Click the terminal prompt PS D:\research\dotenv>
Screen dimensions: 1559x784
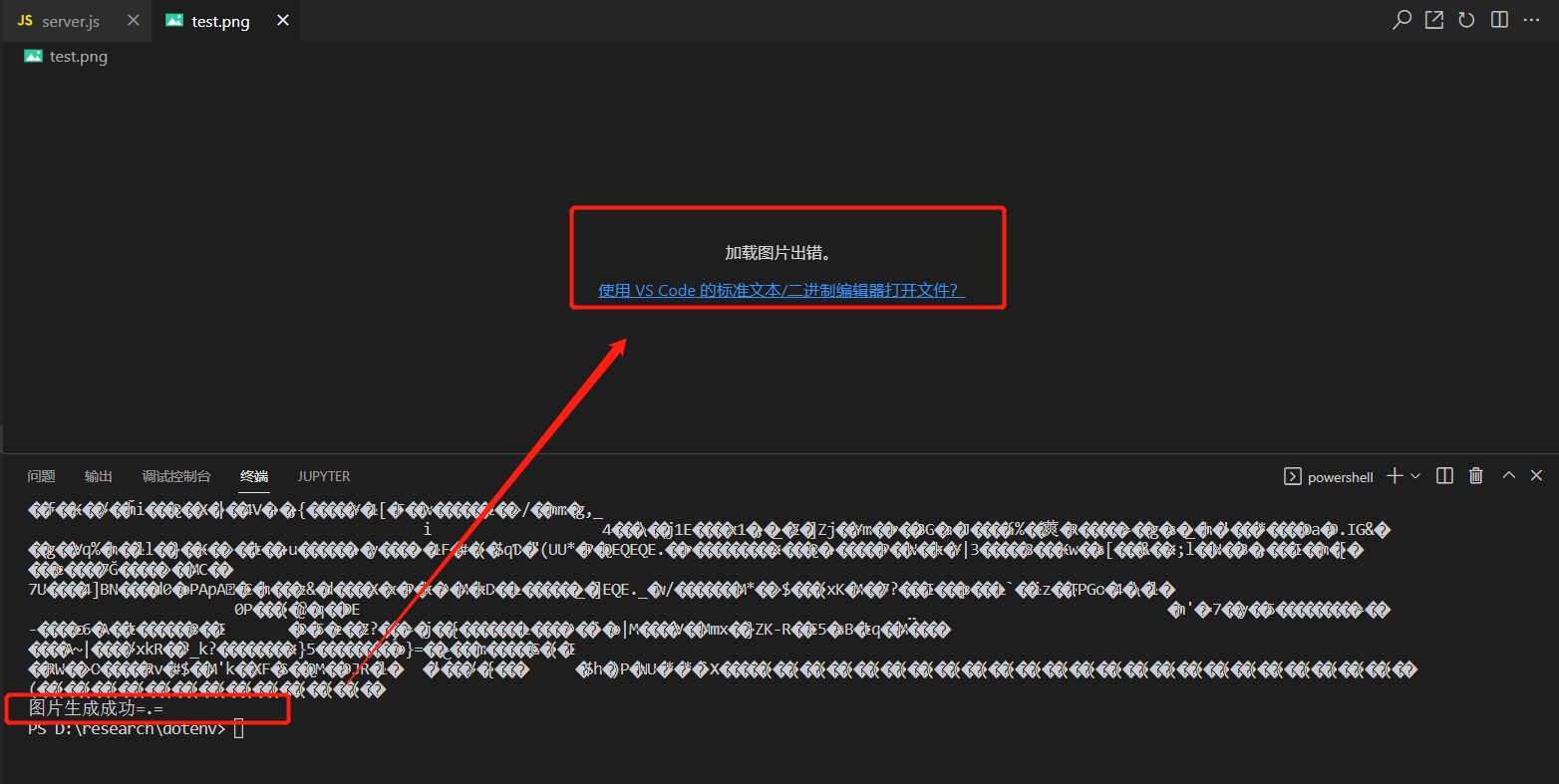(x=128, y=728)
